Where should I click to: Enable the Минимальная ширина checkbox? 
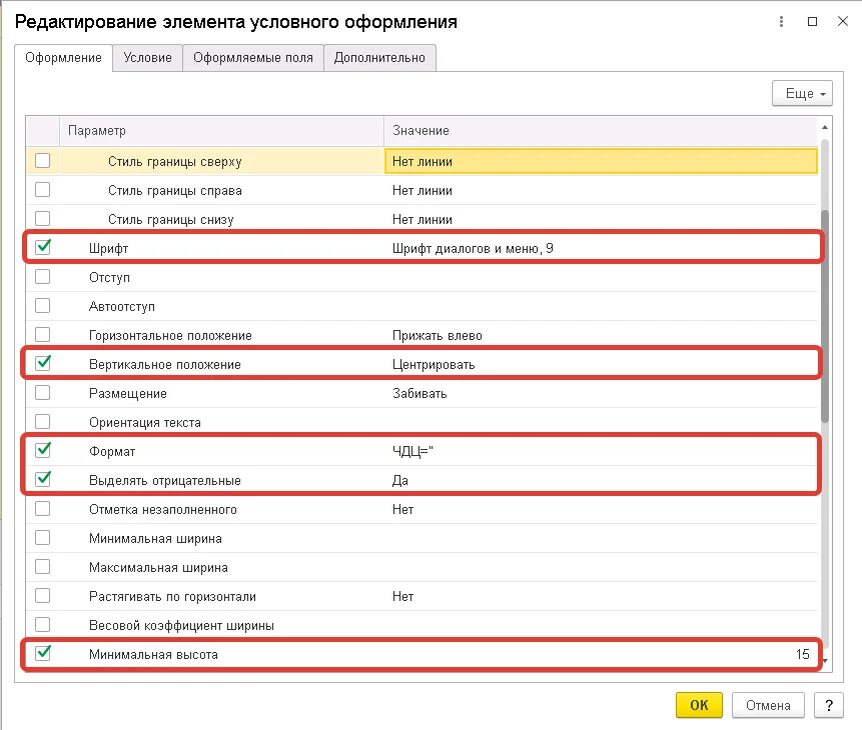42,538
